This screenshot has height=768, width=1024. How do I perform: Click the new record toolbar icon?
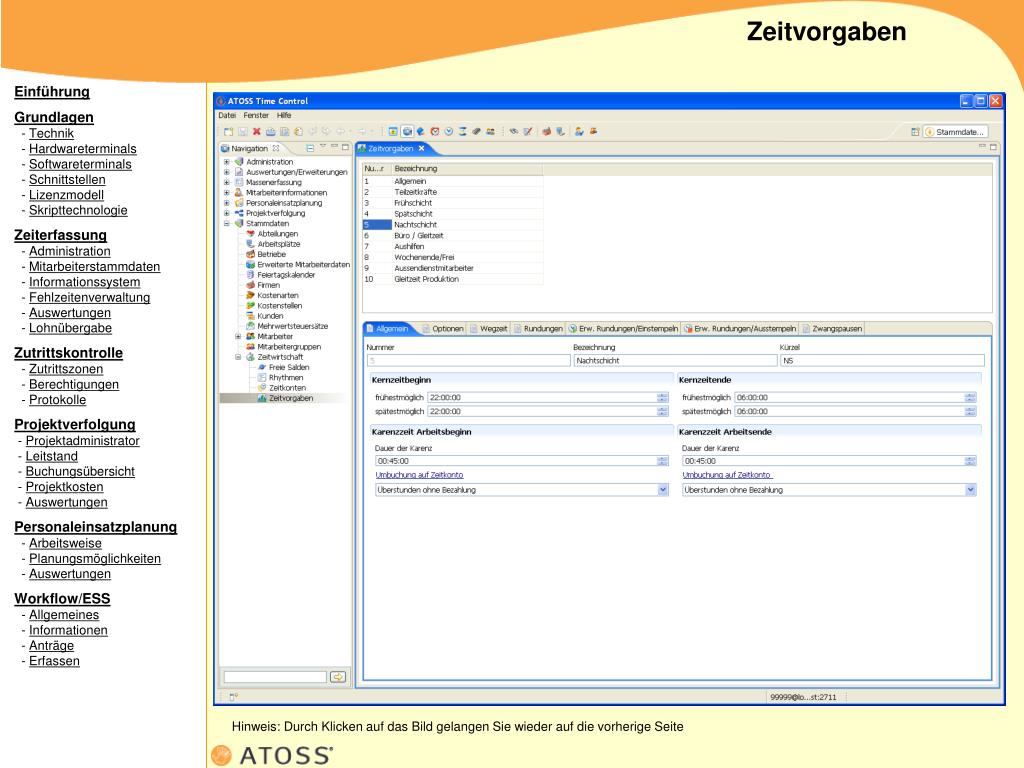pyautogui.click(x=229, y=132)
